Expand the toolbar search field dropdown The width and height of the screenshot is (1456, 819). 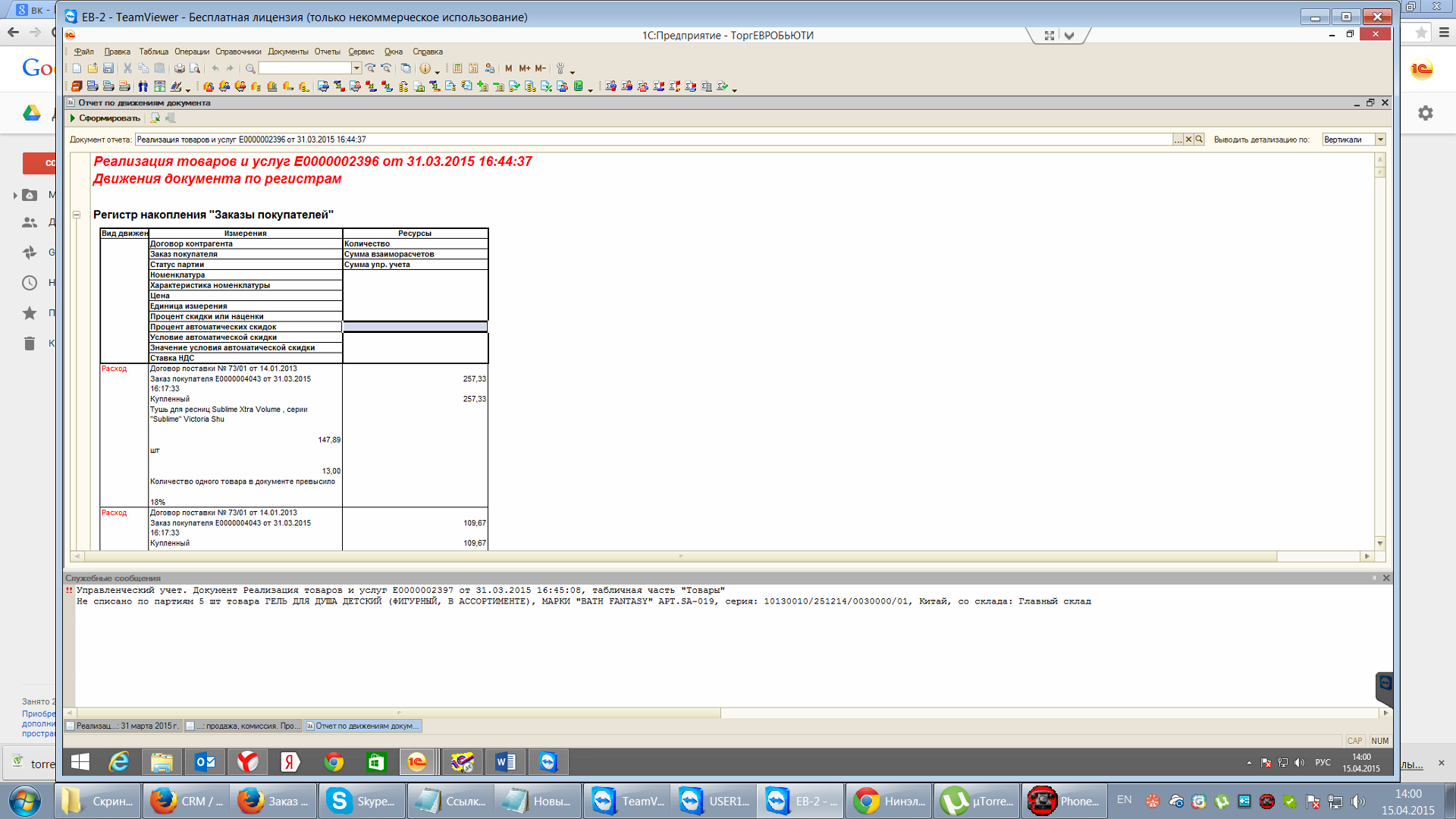click(356, 68)
